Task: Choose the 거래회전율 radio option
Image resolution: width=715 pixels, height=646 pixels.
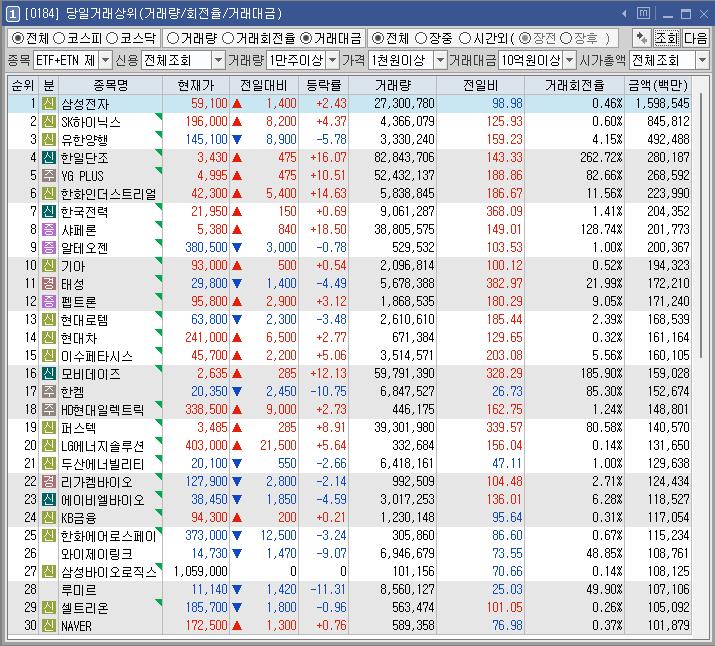Action: pos(228,38)
